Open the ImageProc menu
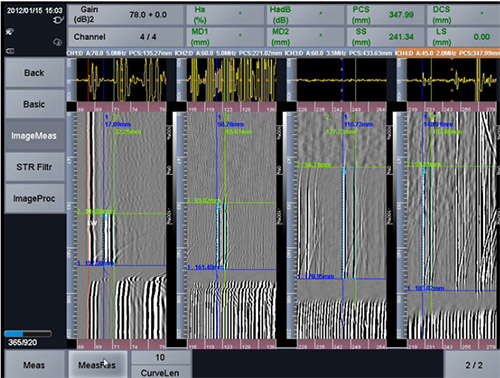The width and height of the screenshot is (500, 378). point(35,198)
